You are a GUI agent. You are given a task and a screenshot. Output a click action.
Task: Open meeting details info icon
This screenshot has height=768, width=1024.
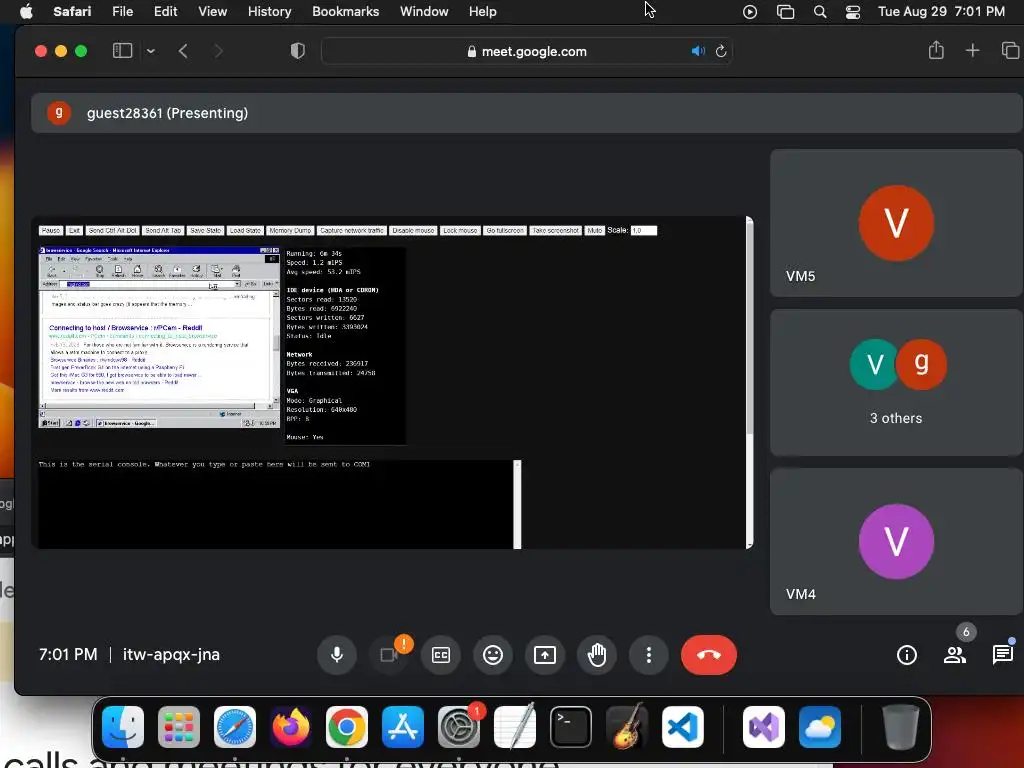tap(906, 654)
